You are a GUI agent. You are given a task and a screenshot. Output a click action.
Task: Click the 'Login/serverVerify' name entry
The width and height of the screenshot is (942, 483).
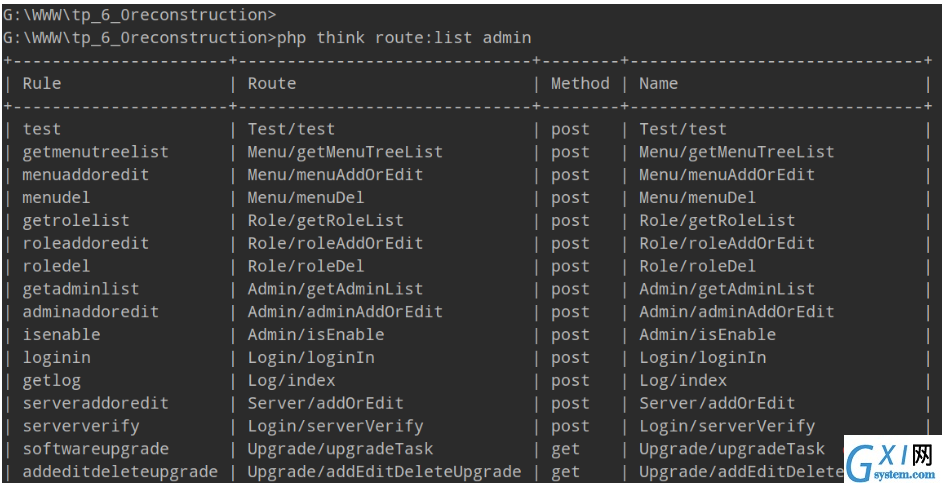[727, 426]
